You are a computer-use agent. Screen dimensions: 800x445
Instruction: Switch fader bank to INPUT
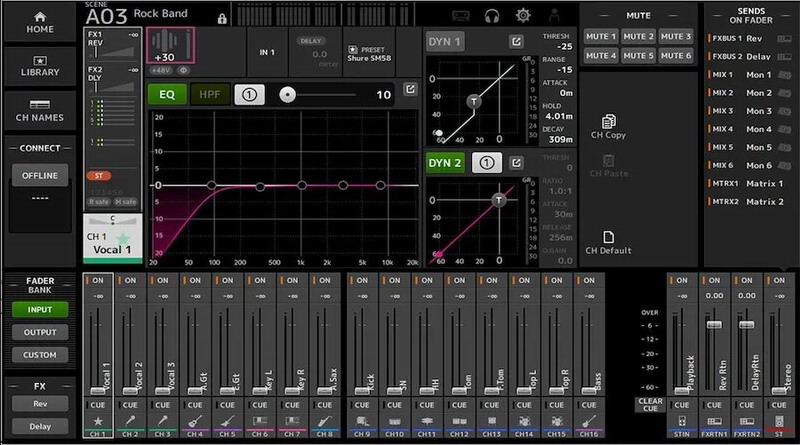pyautogui.click(x=40, y=310)
